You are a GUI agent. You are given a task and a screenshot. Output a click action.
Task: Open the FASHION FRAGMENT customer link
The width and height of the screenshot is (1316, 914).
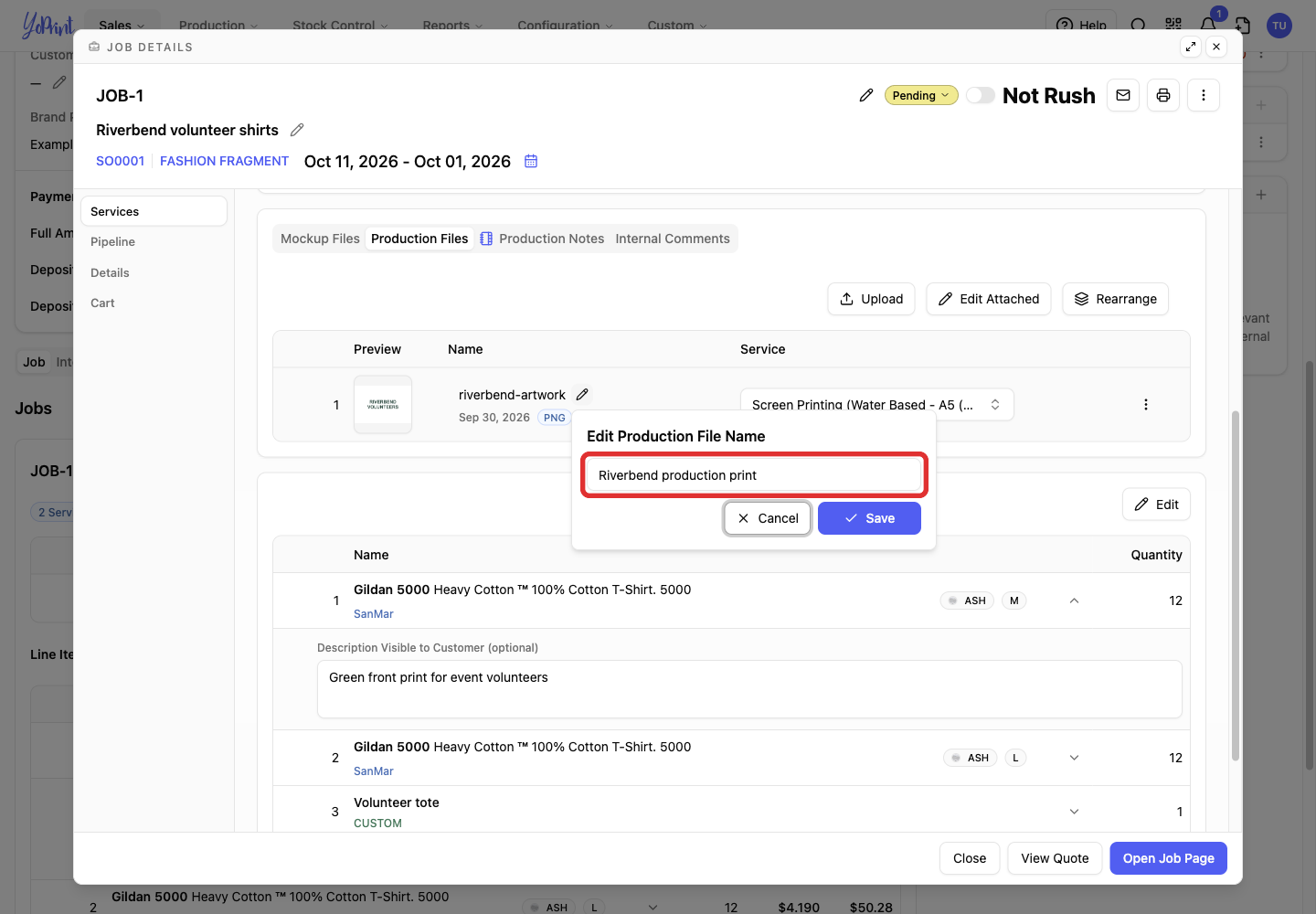[x=224, y=161]
